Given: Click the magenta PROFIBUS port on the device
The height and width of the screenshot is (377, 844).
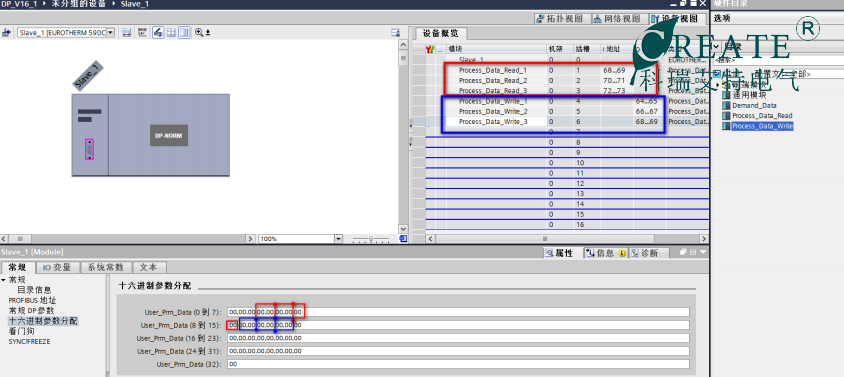Looking at the screenshot, I should [x=89, y=149].
